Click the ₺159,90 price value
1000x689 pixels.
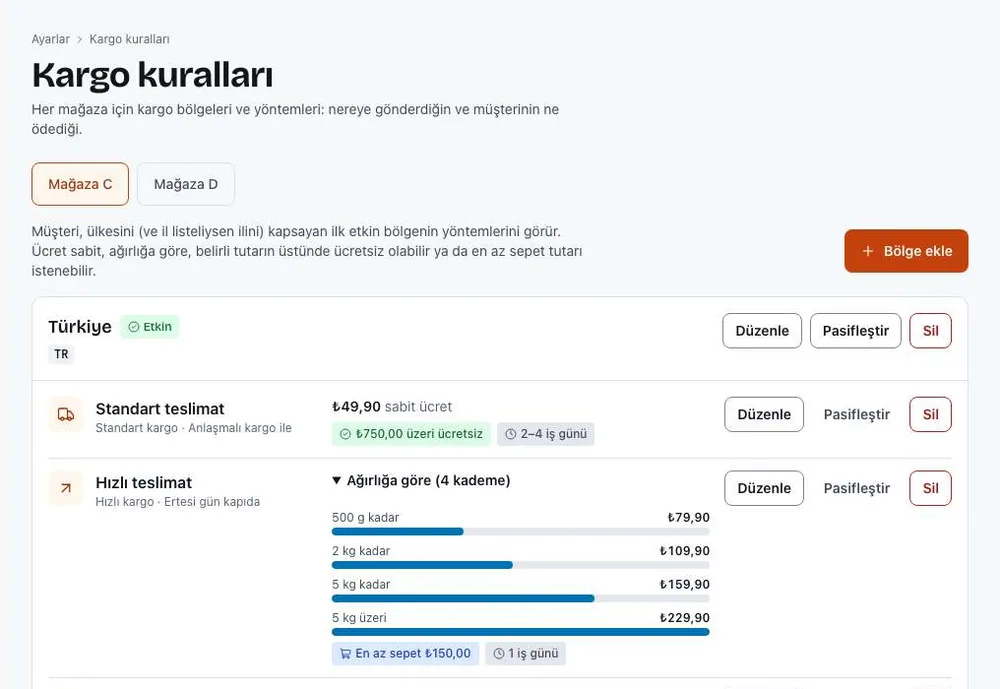pos(685,584)
